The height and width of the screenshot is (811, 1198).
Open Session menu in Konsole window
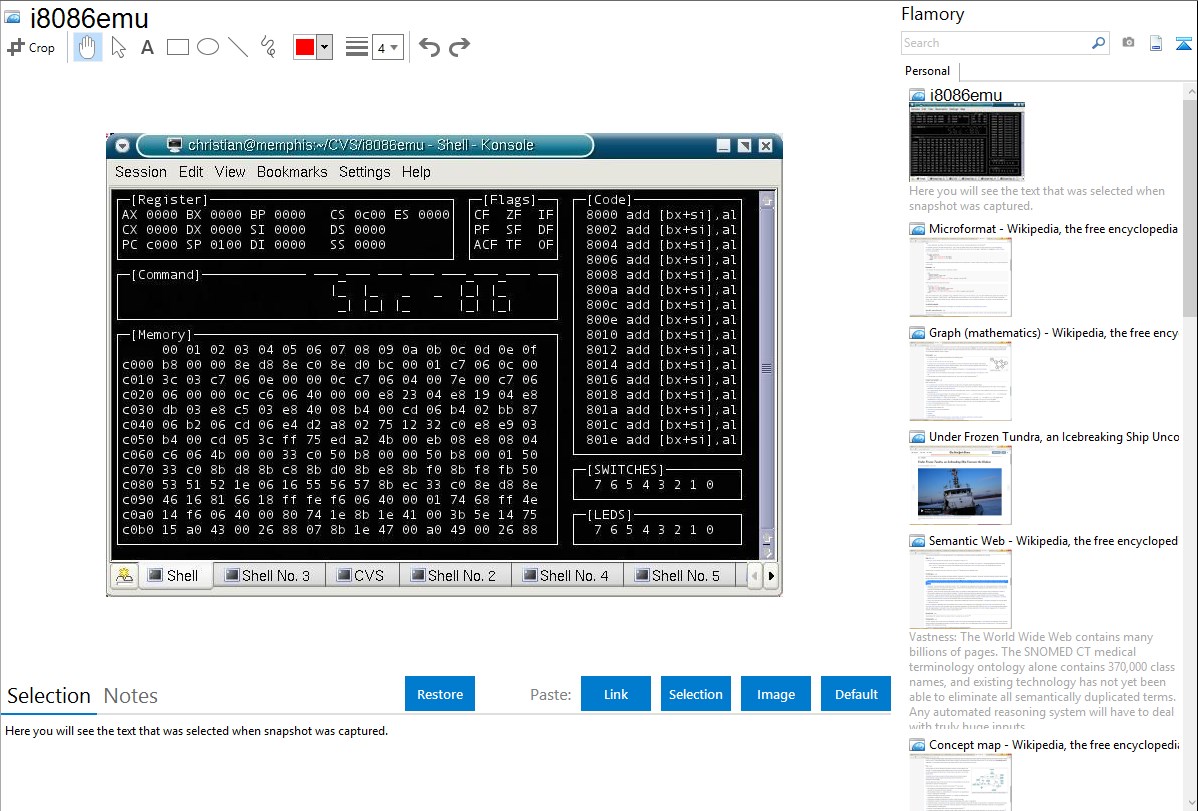[x=141, y=172]
